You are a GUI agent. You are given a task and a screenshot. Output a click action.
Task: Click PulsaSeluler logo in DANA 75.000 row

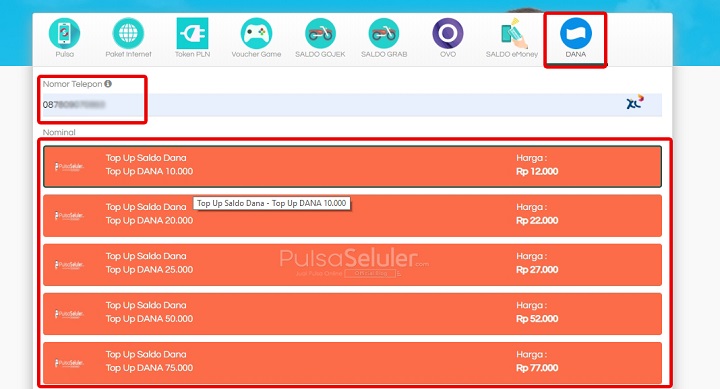tap(69, 363)
